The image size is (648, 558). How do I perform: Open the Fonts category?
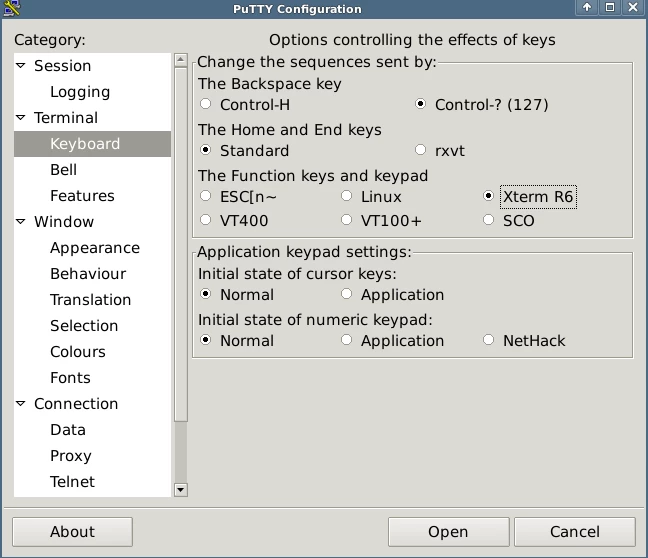70,378
